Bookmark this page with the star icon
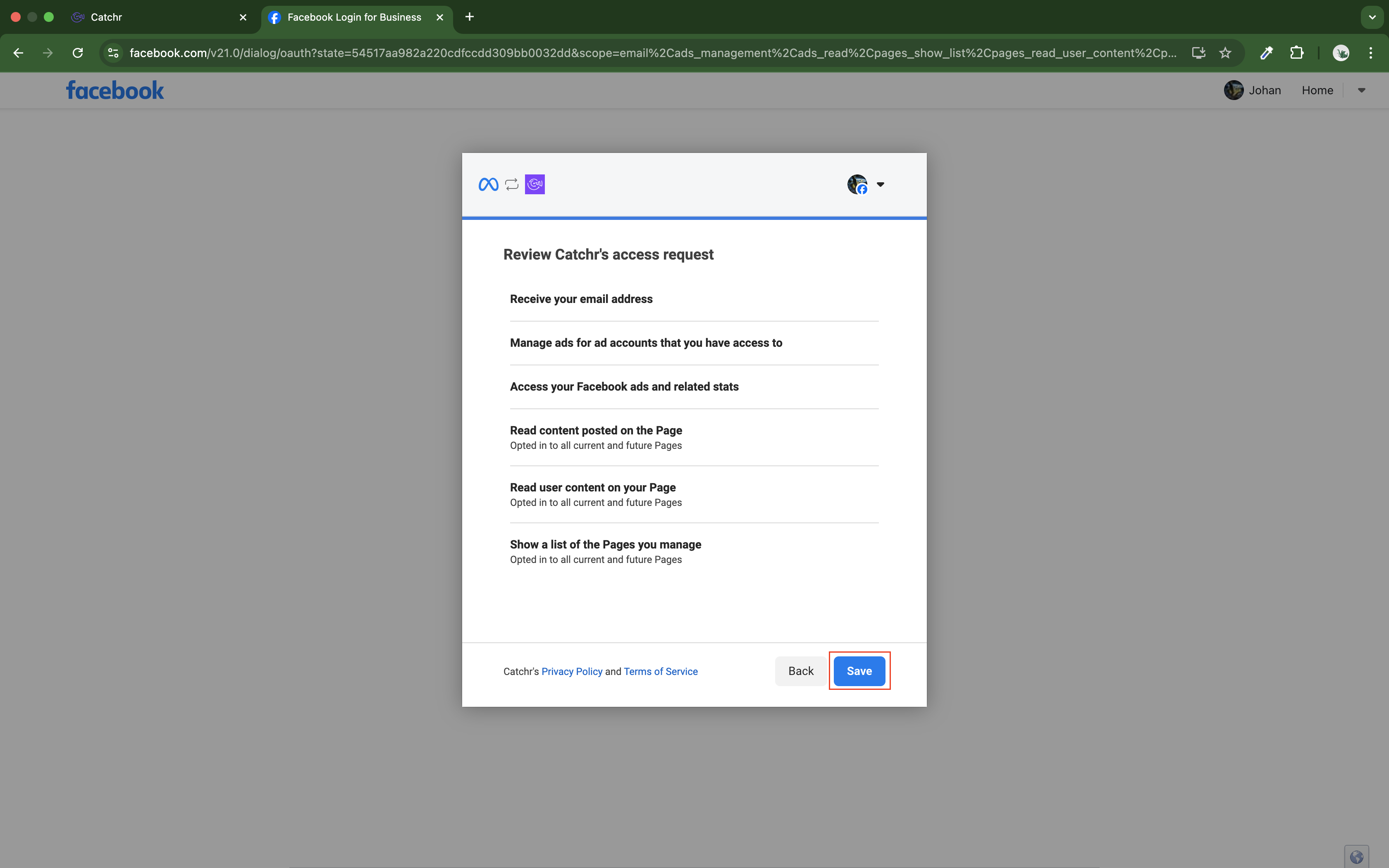This screenshot has height=868, width=1389. coord(1225,53)
